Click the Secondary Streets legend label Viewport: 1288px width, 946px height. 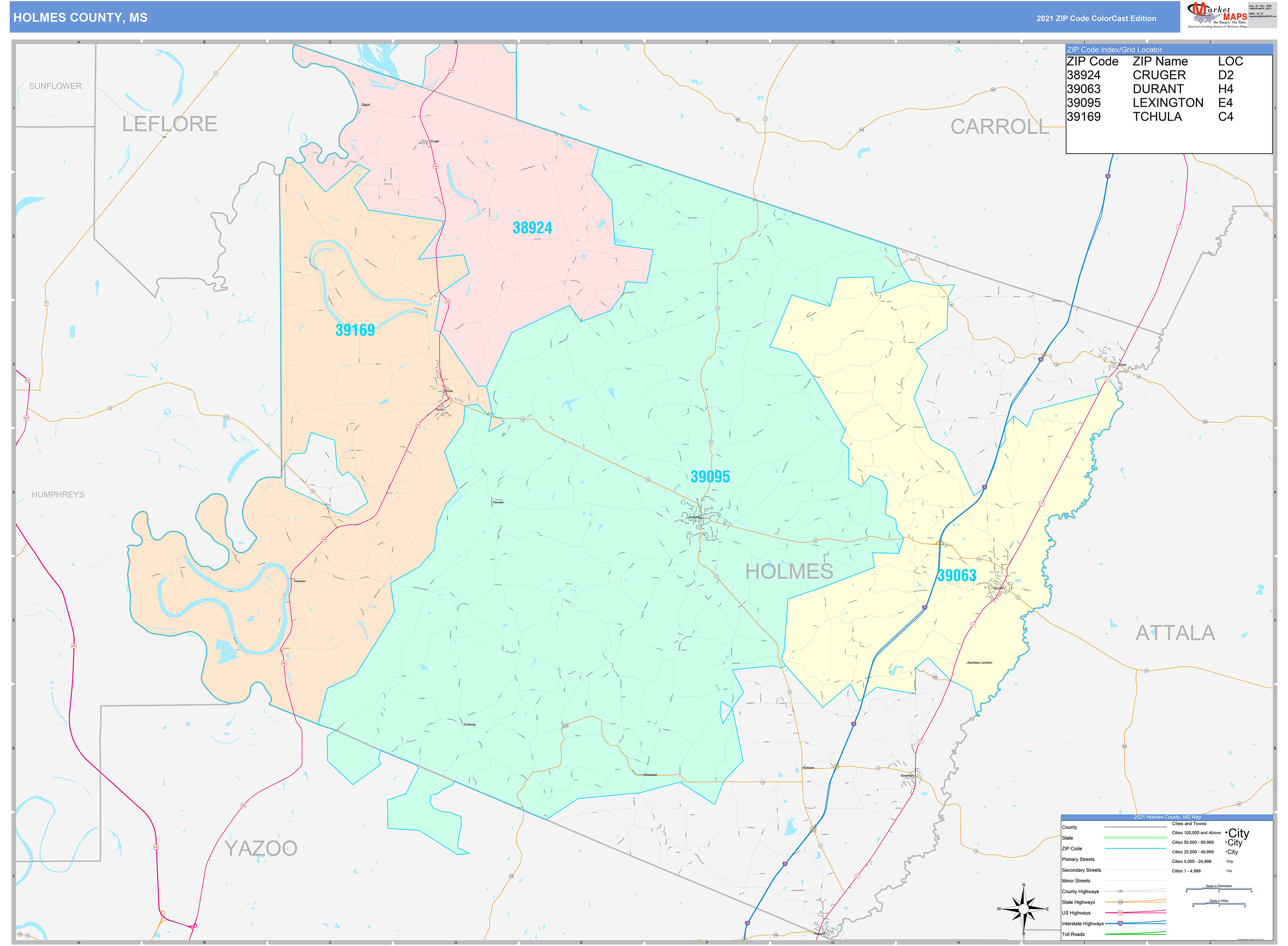1082,870
